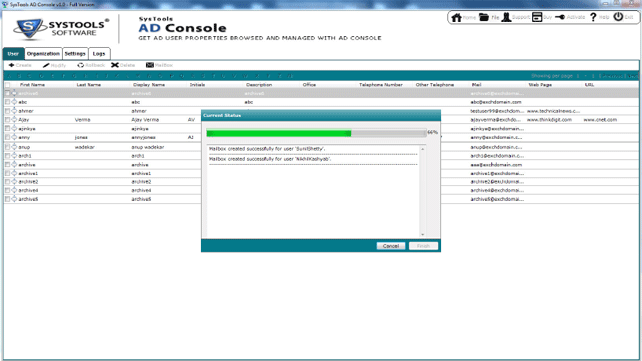Click user icon beside archive2 row
642x361 pixels.
click(14, 181)
